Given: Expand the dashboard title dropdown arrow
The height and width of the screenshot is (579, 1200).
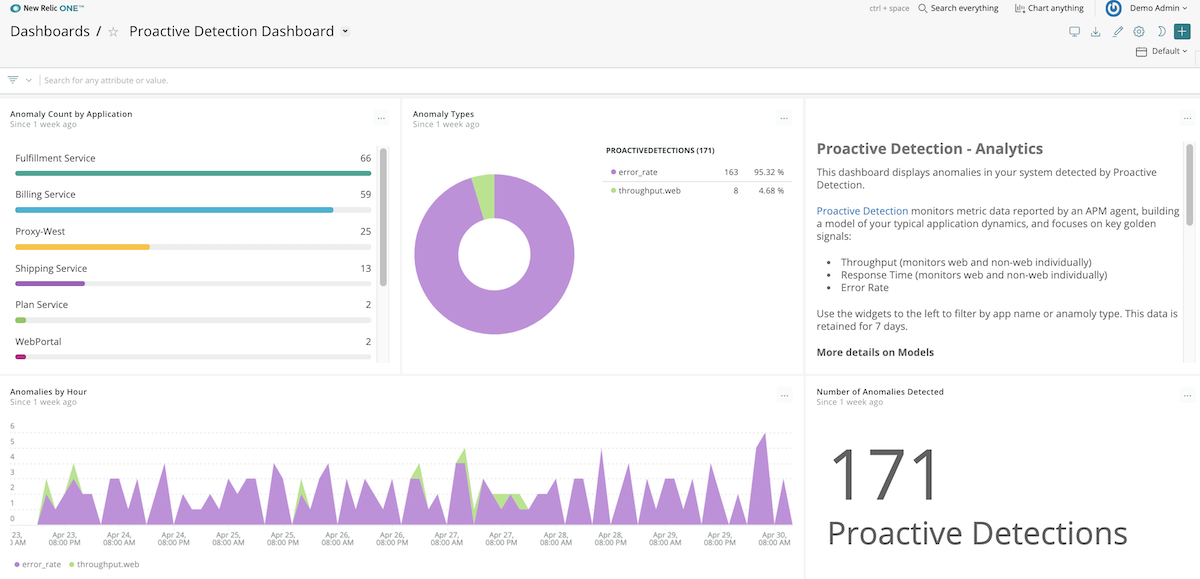Looking at the screenshot, I should click(345, 31).
